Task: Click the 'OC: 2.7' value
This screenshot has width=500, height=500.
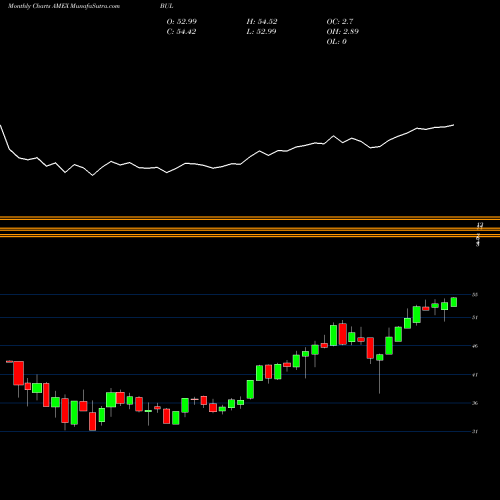Action: [340, 22]
